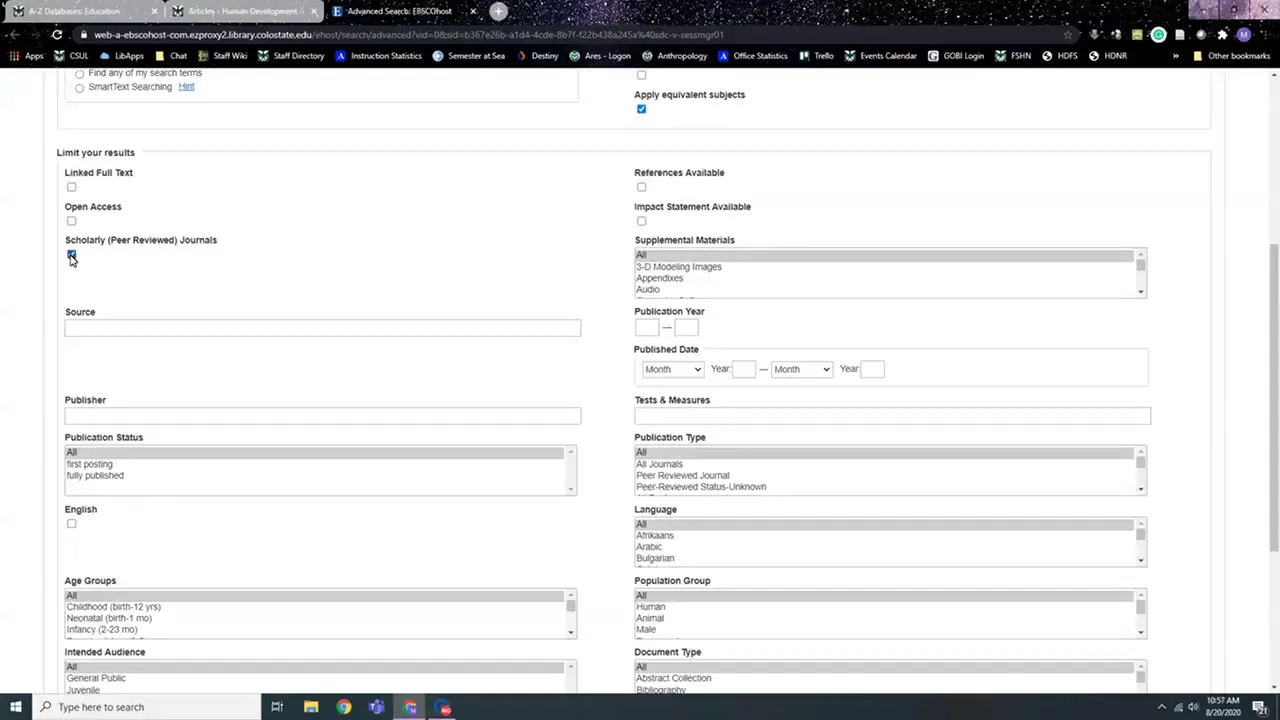Click Published Date start Year field
Image resolution: width=1280 pixels, height=720 pixels.
click(743, 369)
